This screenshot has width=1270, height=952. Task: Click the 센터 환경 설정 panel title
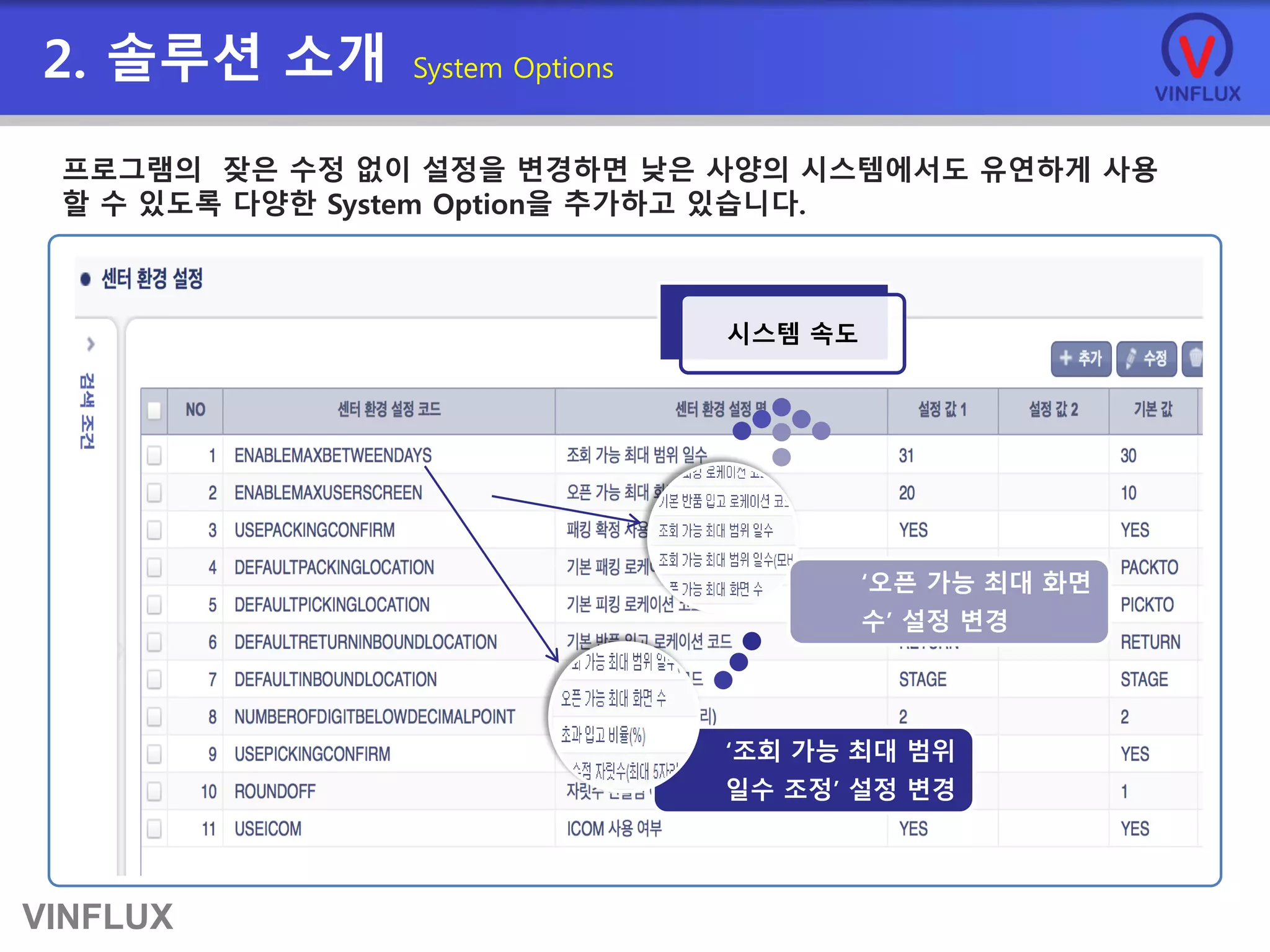152,278
